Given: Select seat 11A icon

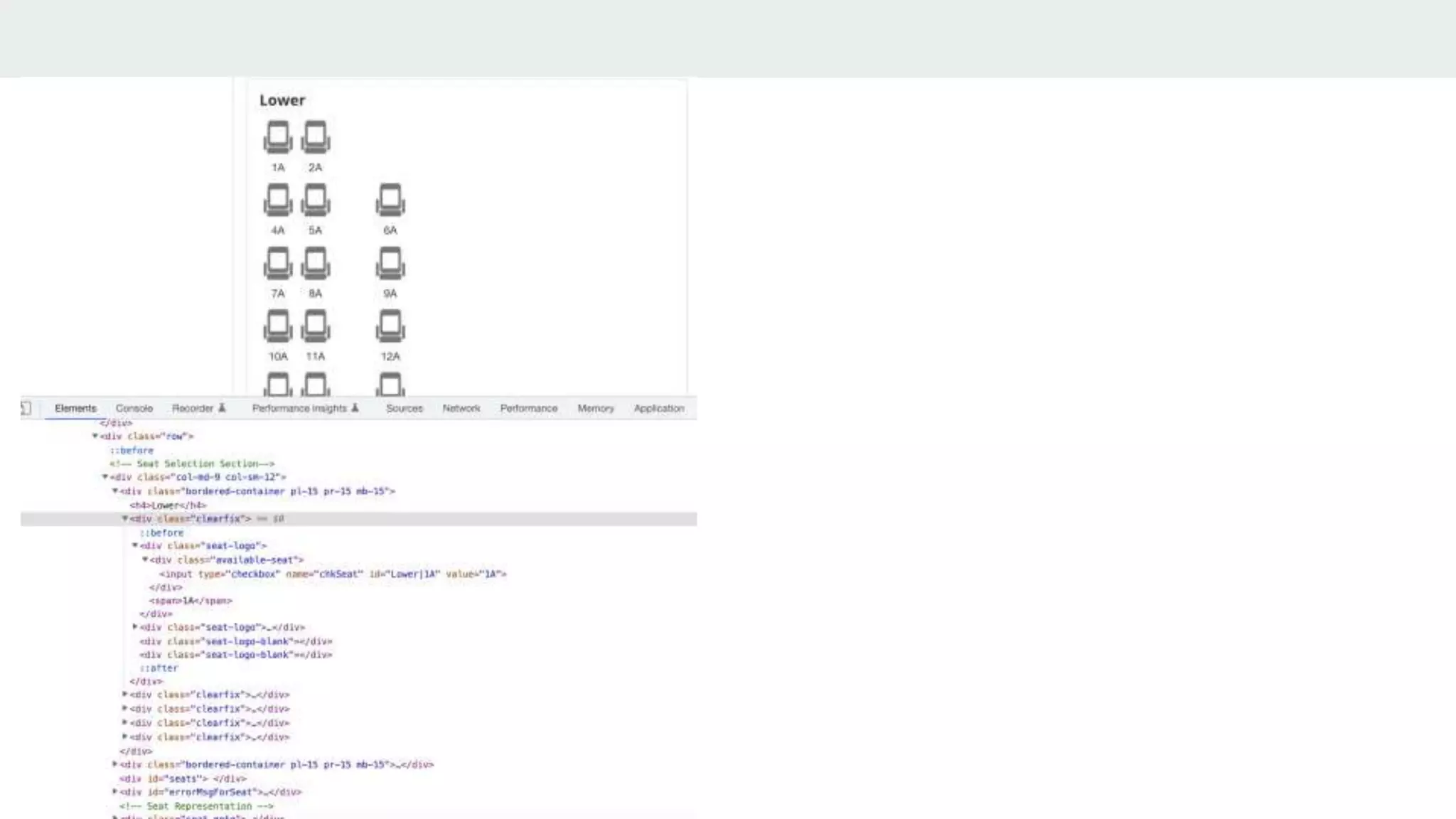Looking at the screenshot, I should click(x=315, y=326).
